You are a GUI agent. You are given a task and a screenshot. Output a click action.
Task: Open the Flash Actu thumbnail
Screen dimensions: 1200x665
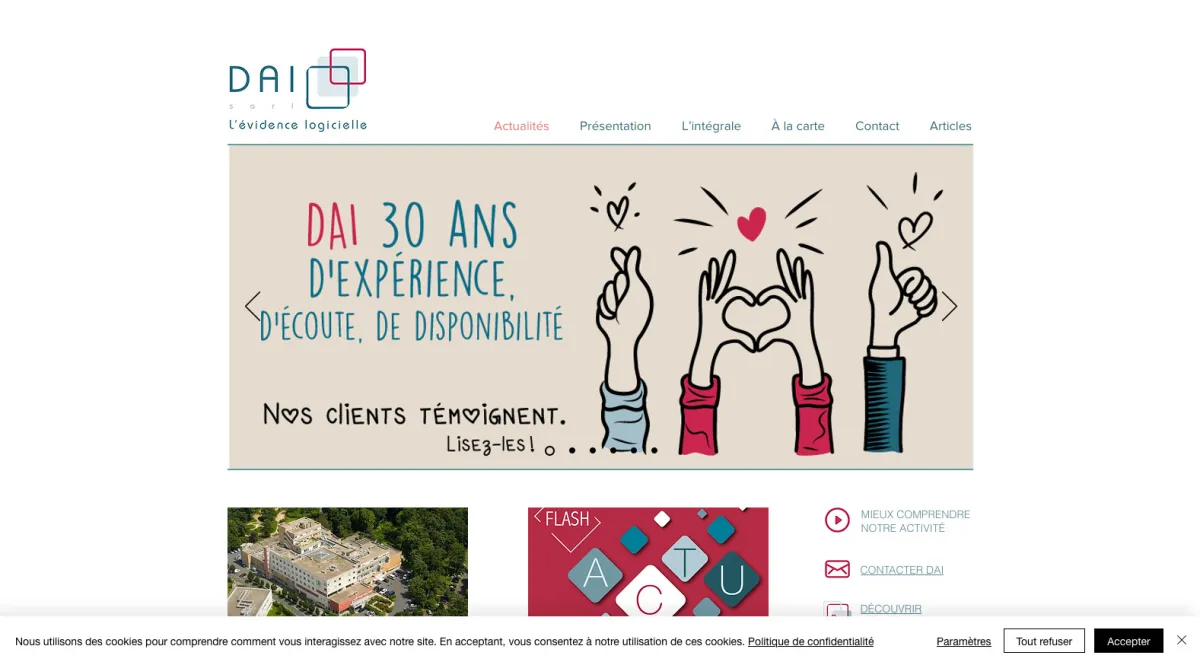coord(648,561)
